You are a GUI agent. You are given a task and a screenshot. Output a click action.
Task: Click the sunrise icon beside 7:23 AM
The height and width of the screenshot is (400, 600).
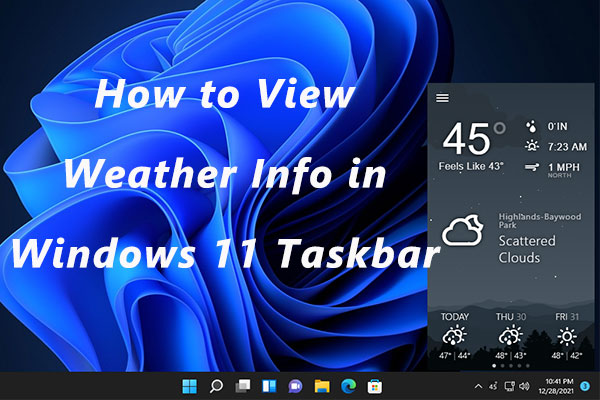[532, 146]
